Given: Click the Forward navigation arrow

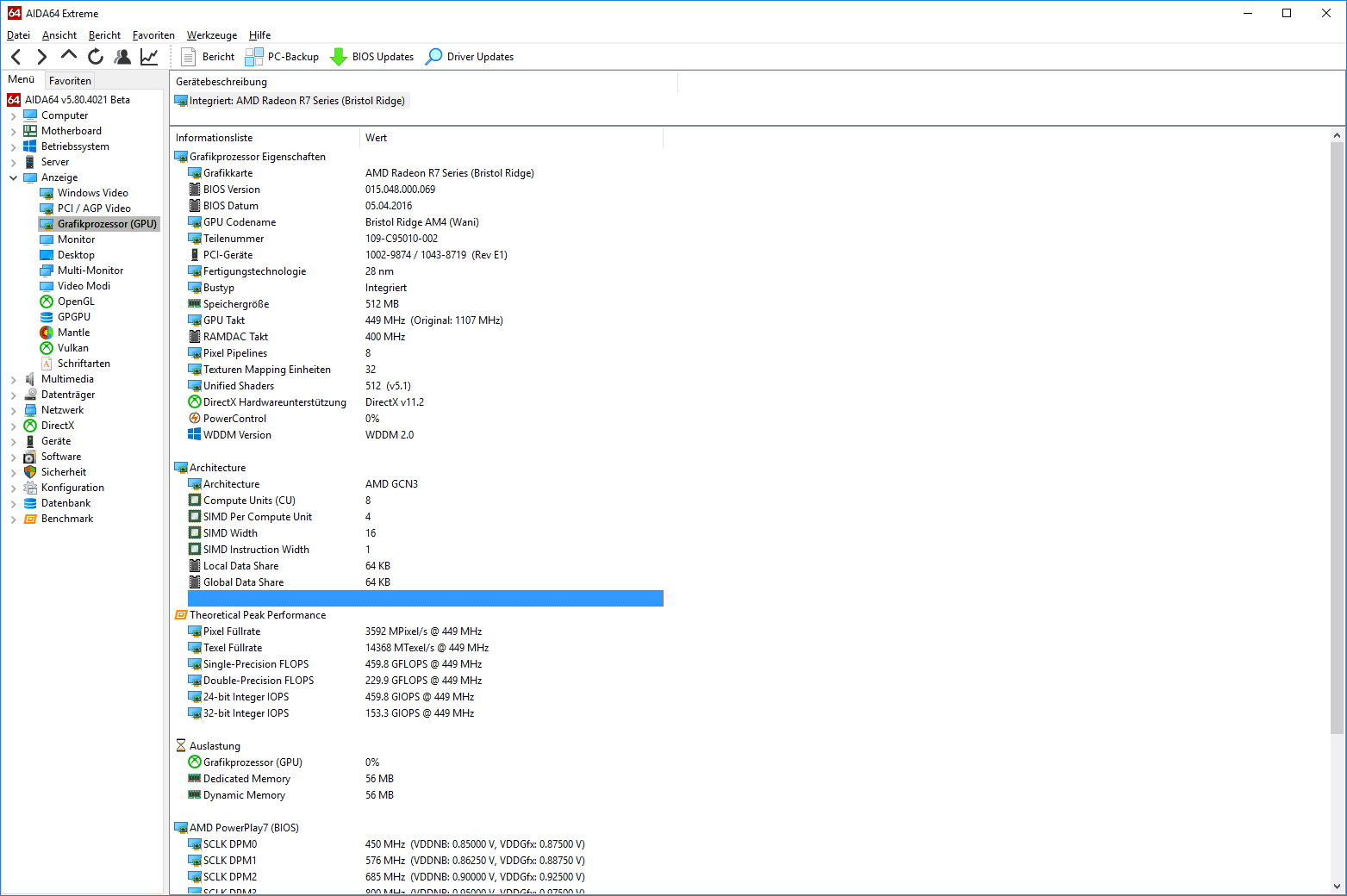Looking at the screenshot, I should tap(42, 57).
